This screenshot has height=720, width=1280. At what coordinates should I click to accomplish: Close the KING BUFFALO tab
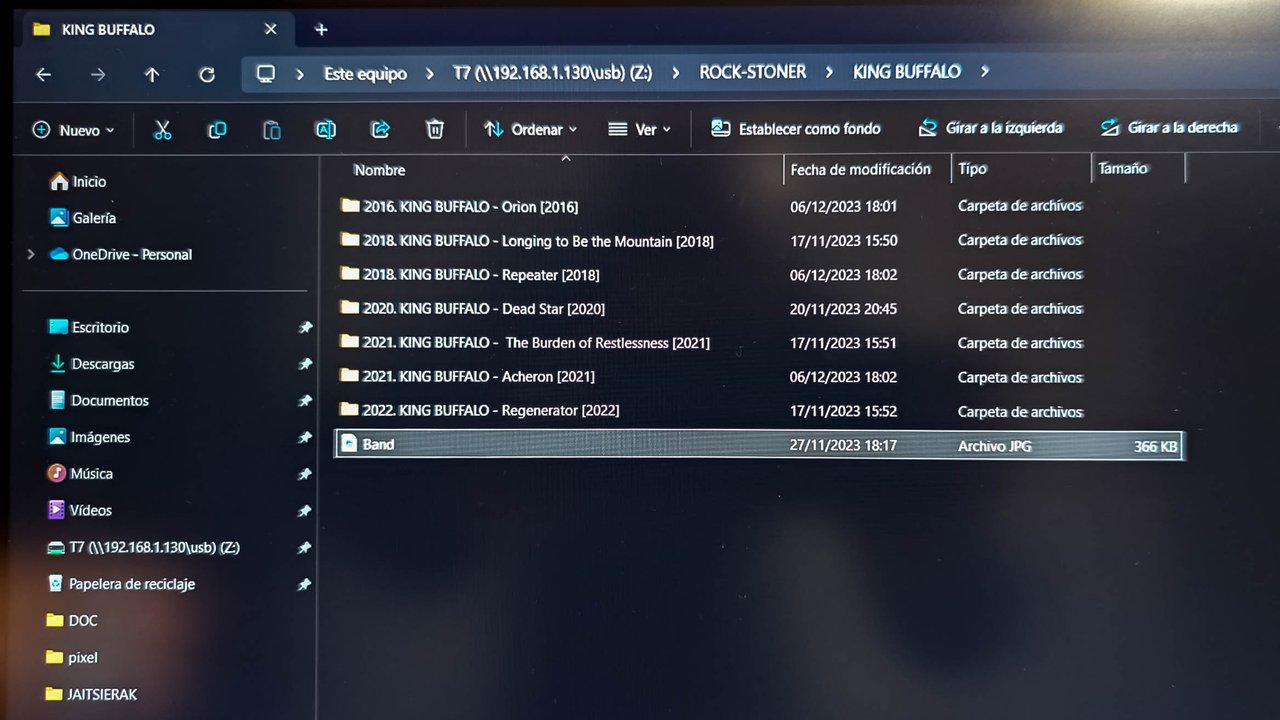pos(270,29)
